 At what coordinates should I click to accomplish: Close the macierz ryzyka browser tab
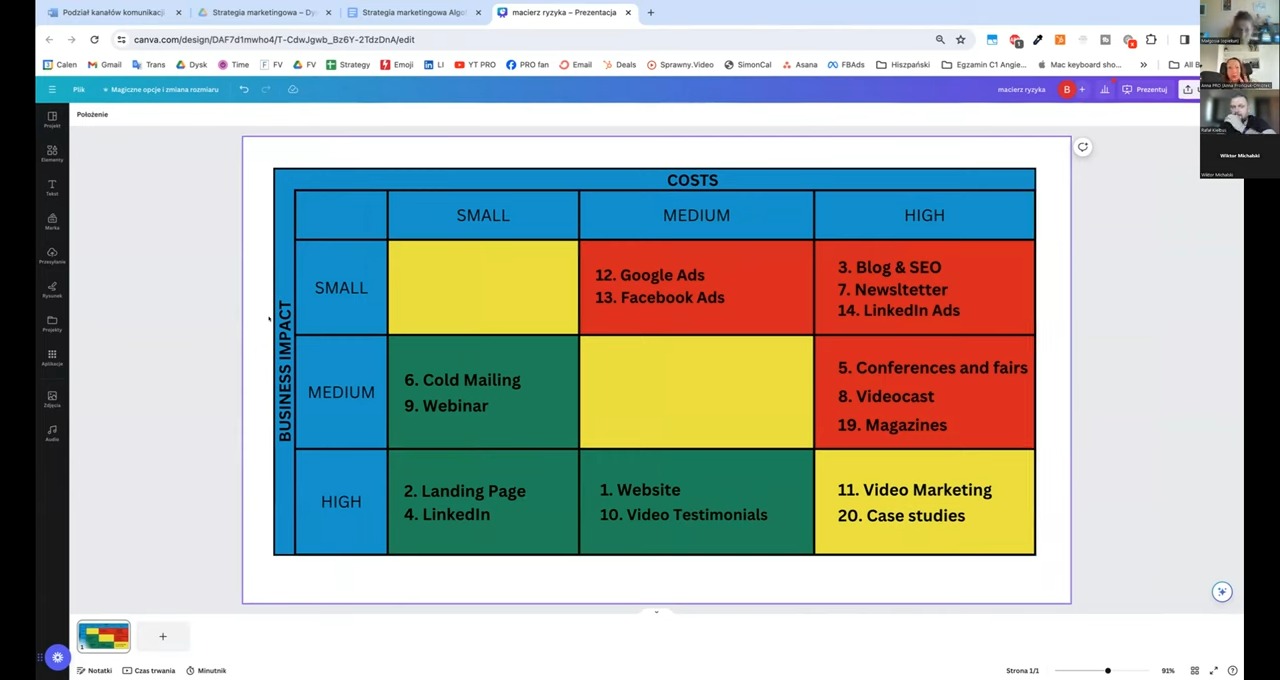tap(628, 12)
